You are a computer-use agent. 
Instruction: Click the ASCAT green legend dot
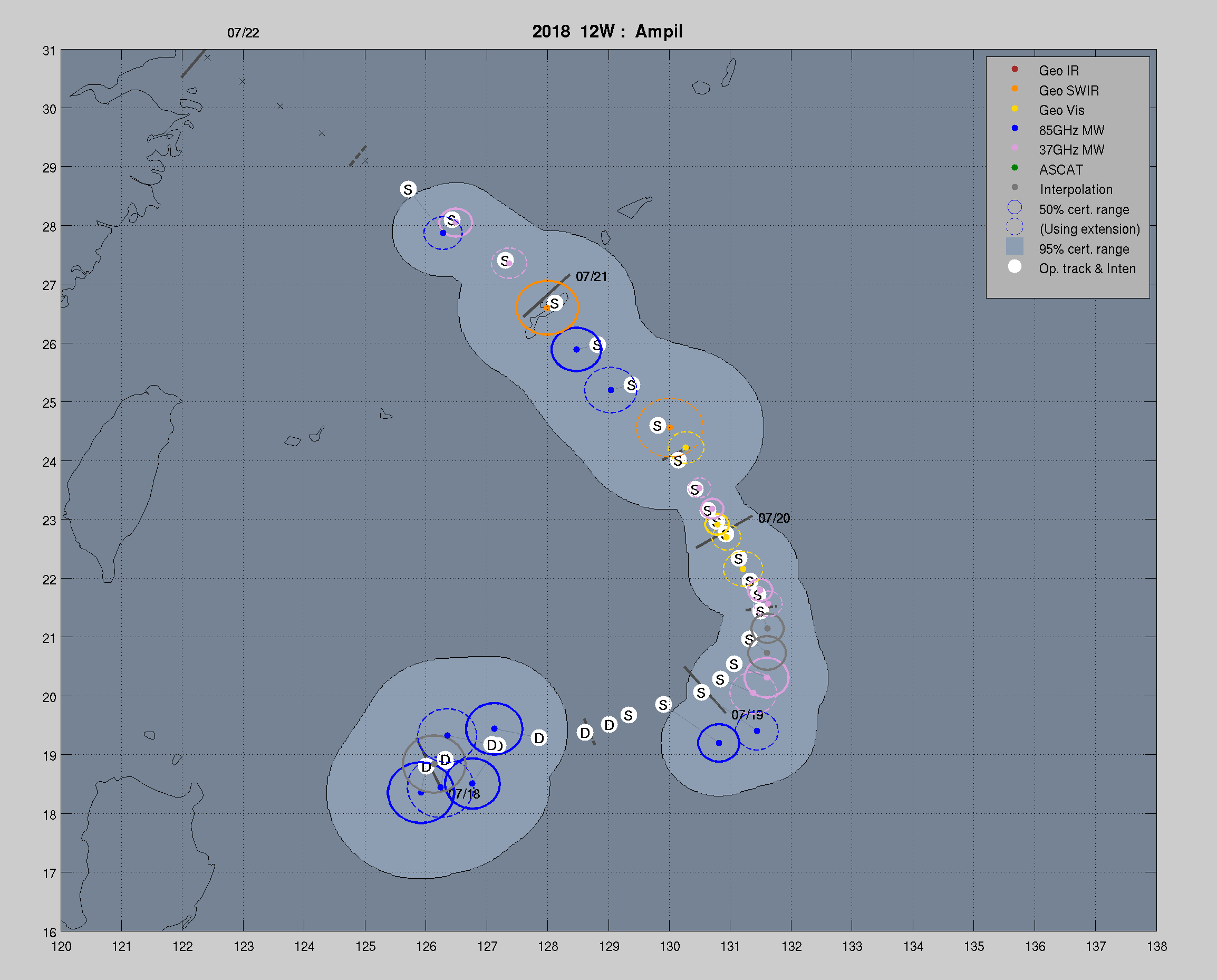click(1015, 168)
